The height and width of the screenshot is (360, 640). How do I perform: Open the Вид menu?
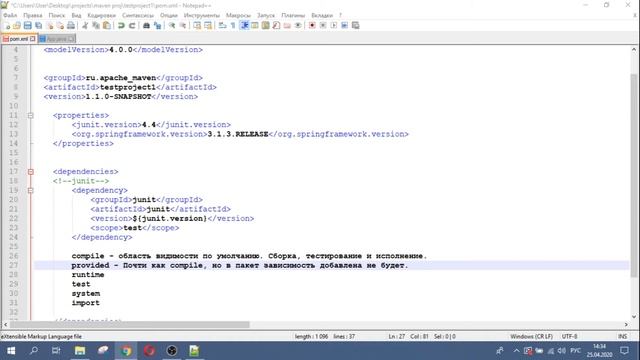[x=76, y=15]
